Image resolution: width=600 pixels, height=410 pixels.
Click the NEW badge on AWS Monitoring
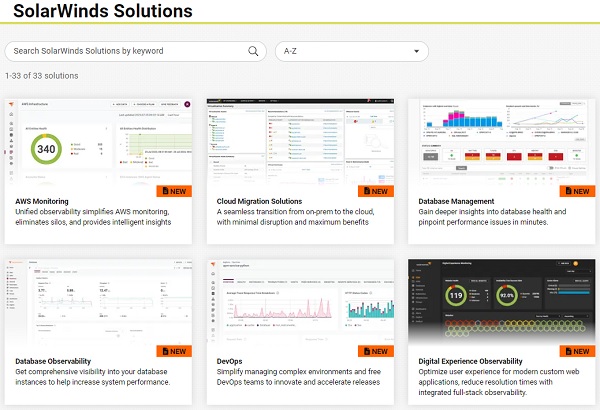[x=174, y=191]
